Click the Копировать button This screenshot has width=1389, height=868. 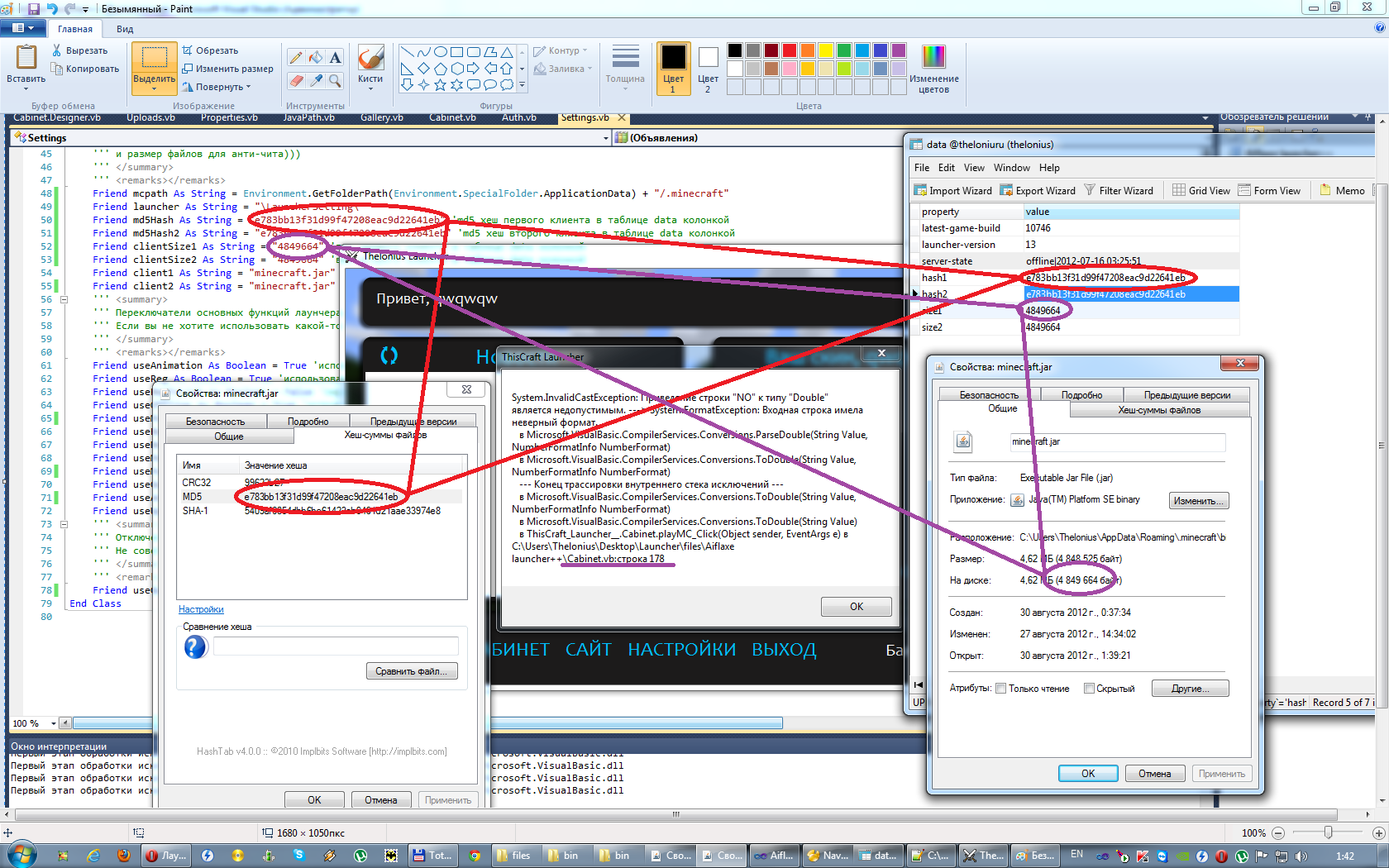pos(85,69)
